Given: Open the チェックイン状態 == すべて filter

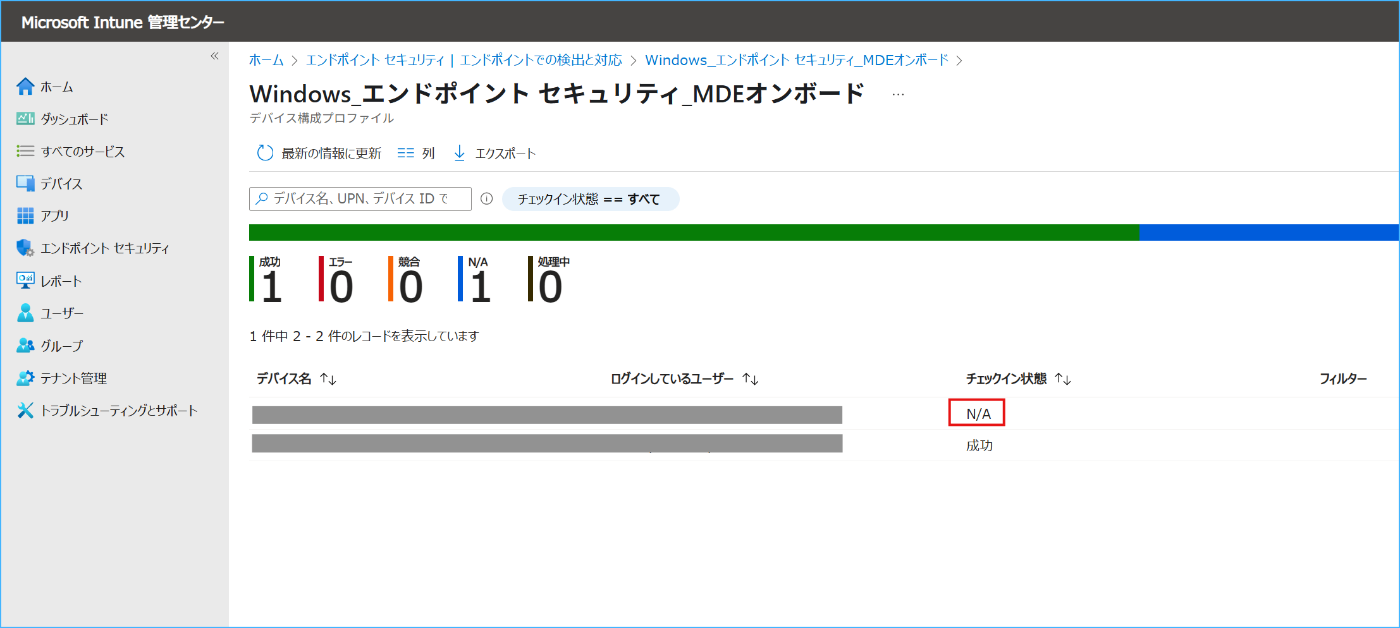Looking at the screenshot, I should 590,199.
